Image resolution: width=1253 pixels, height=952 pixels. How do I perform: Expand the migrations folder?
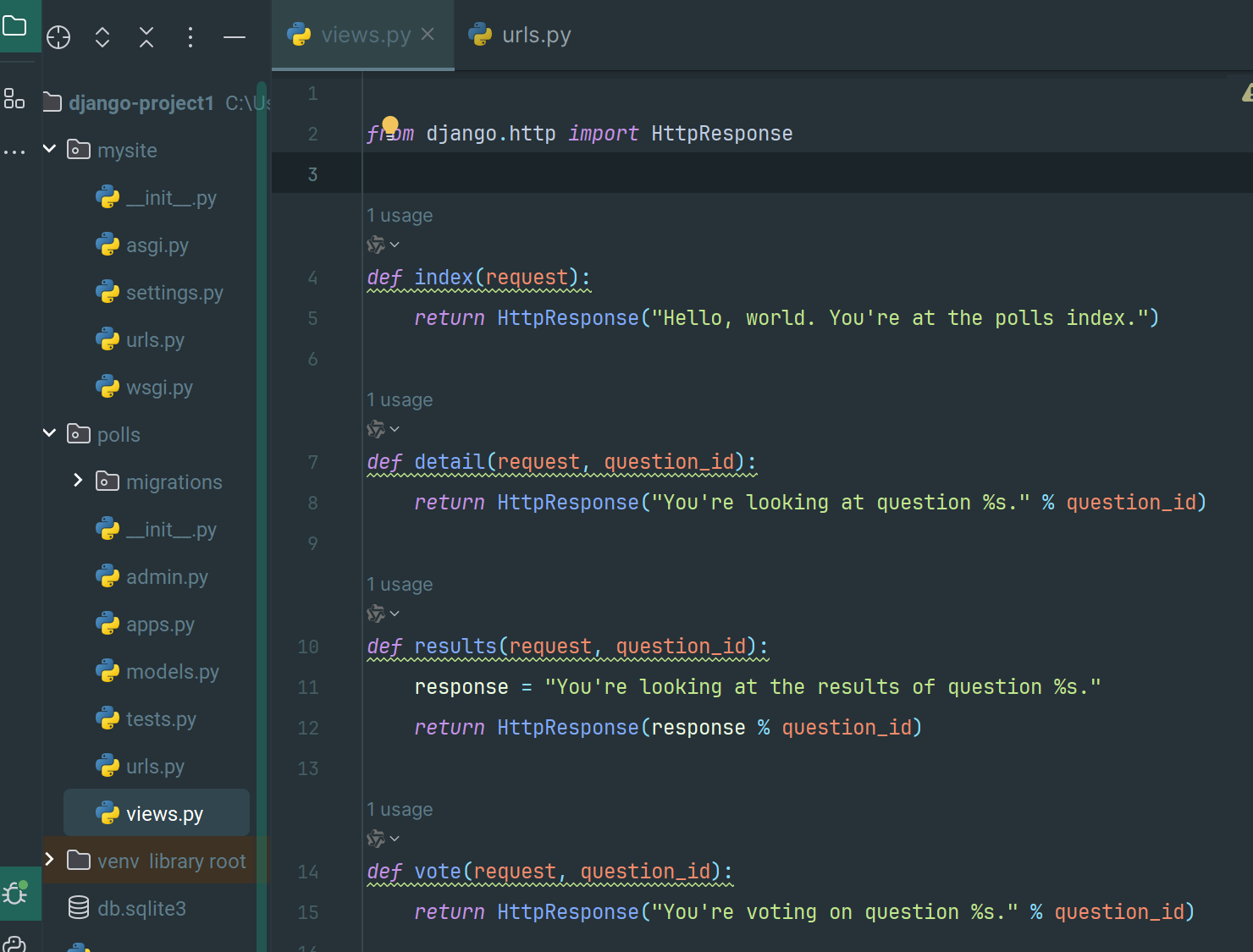tap(78, 481)
